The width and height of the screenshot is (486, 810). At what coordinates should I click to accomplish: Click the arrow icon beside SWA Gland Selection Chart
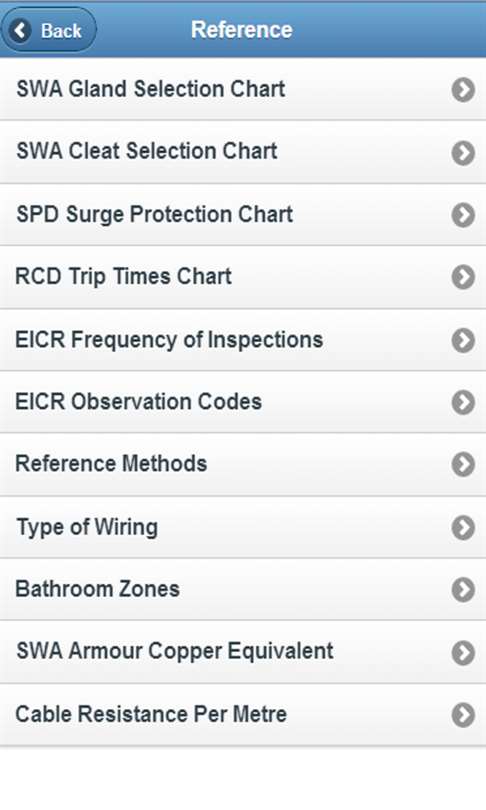[x=463, y=89]
